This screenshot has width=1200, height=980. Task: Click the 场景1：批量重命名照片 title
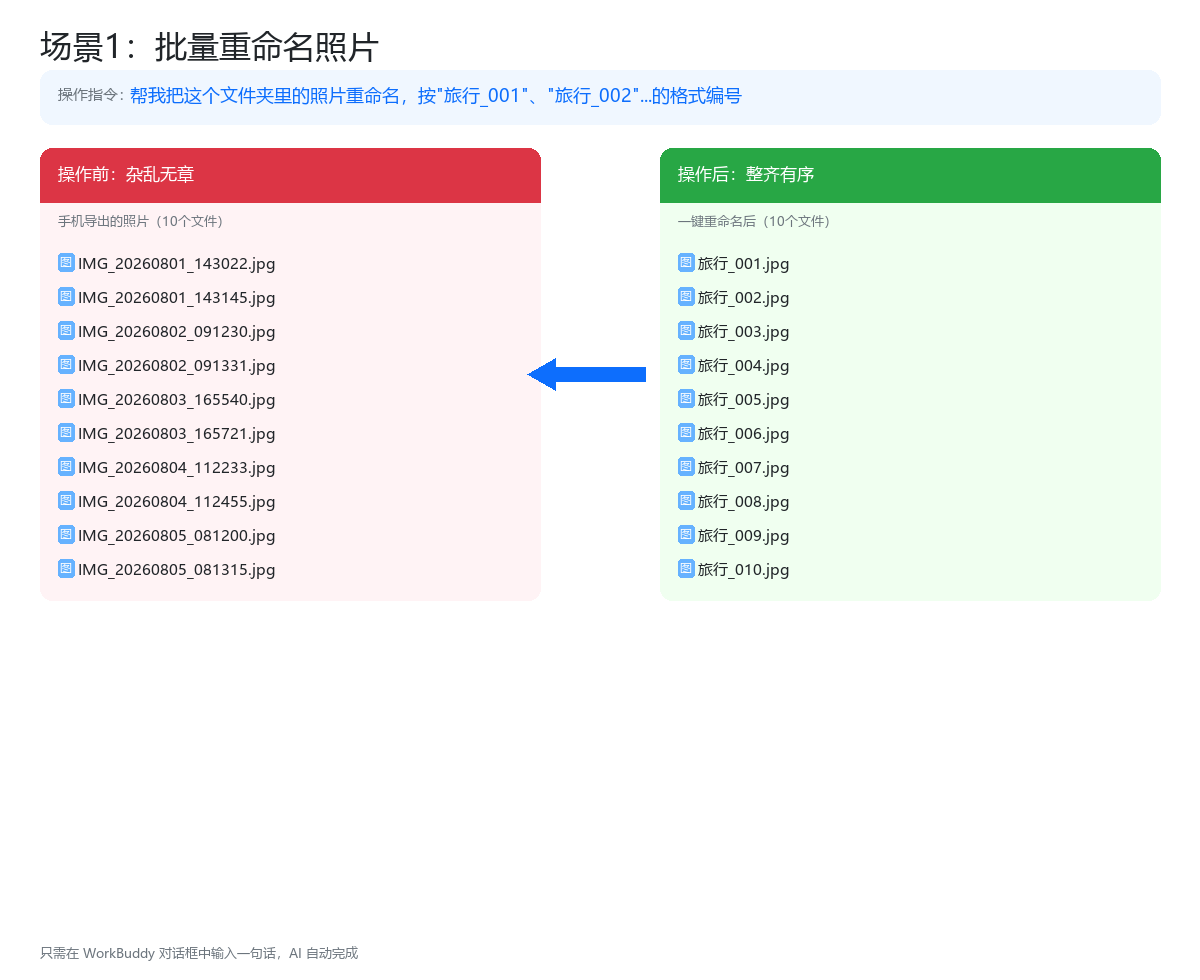[210, 47]
